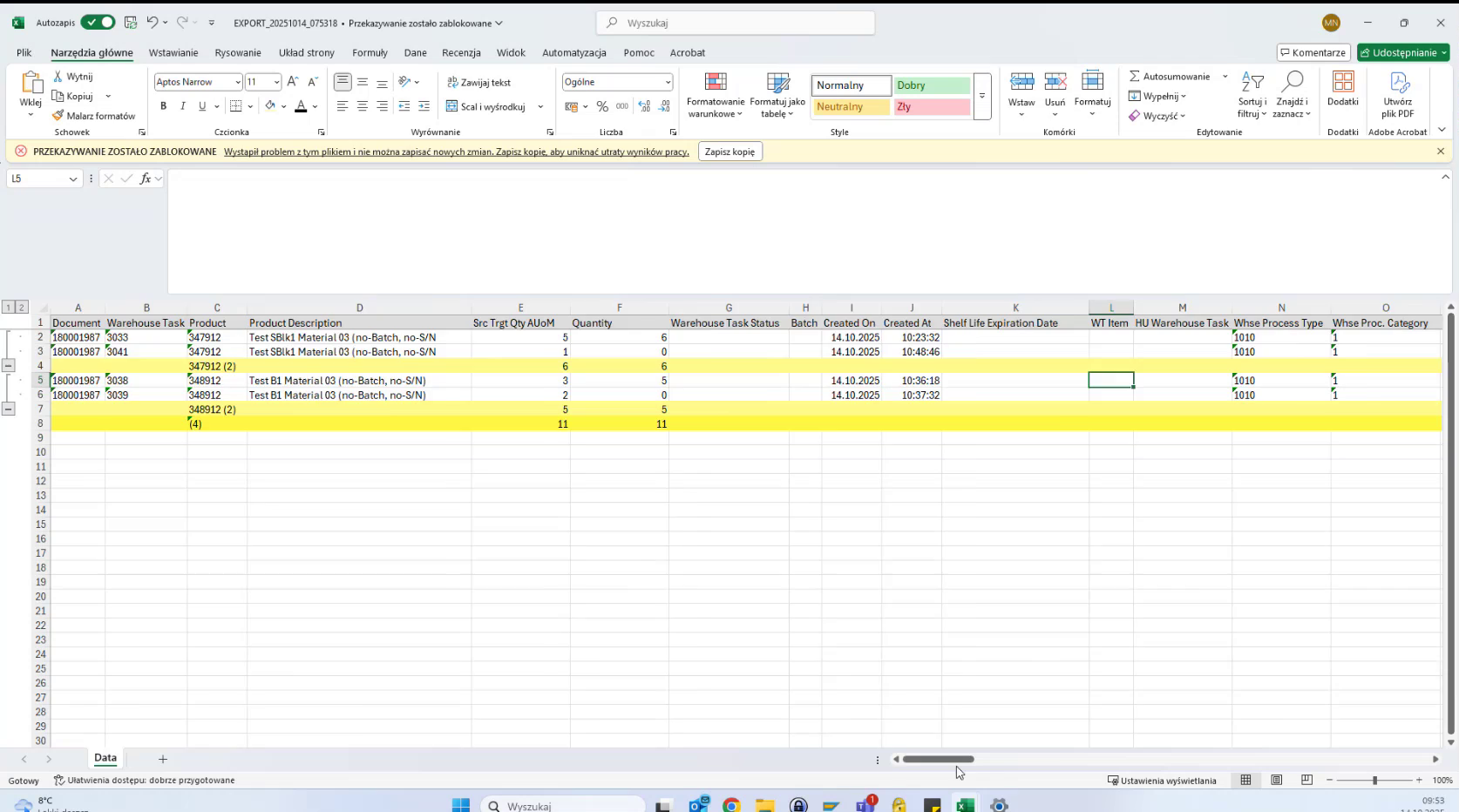The width and height of the screenshot is (1459, 812).
Task: Select the Sortuj i filtruj icon
Action: click(x=1252, y=90)
